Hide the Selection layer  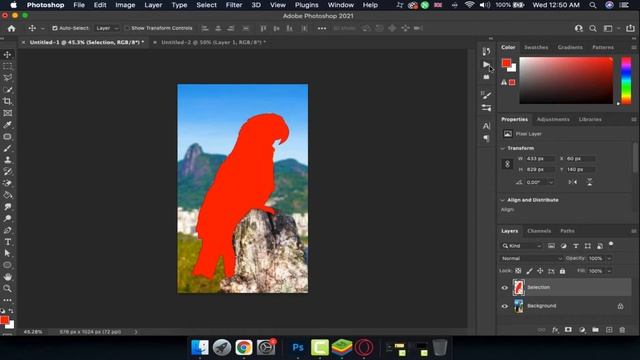point(504,288)
